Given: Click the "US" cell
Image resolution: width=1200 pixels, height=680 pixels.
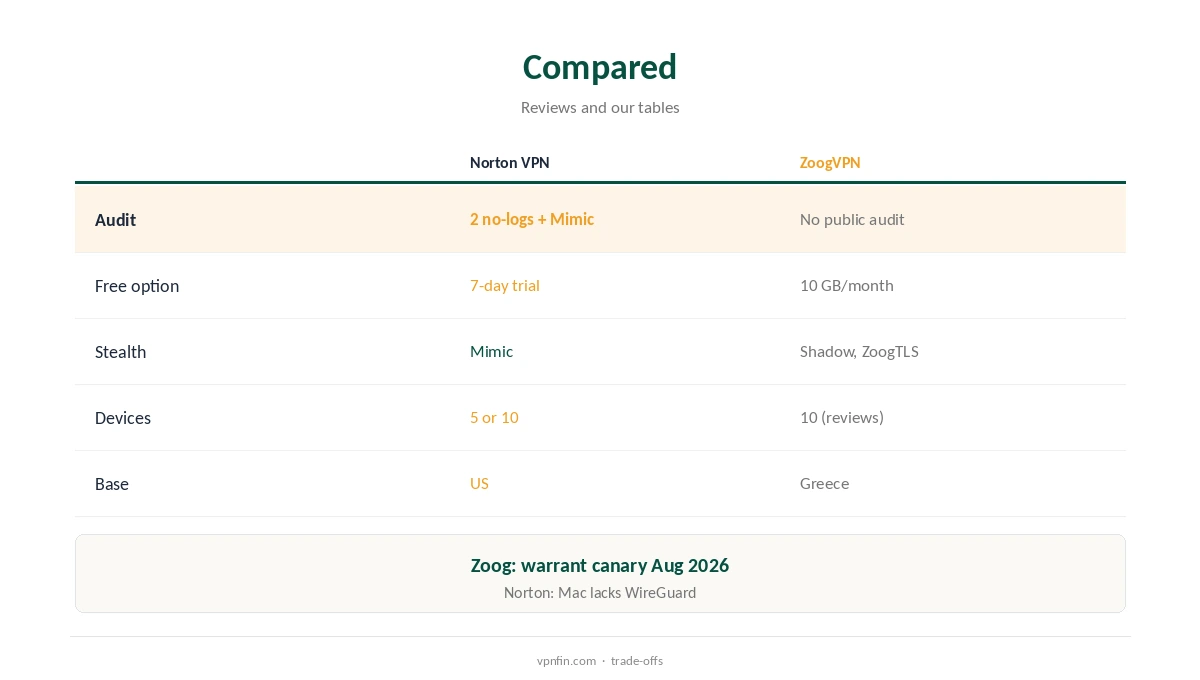Looking at the screenshot, I should coord(479,483).
